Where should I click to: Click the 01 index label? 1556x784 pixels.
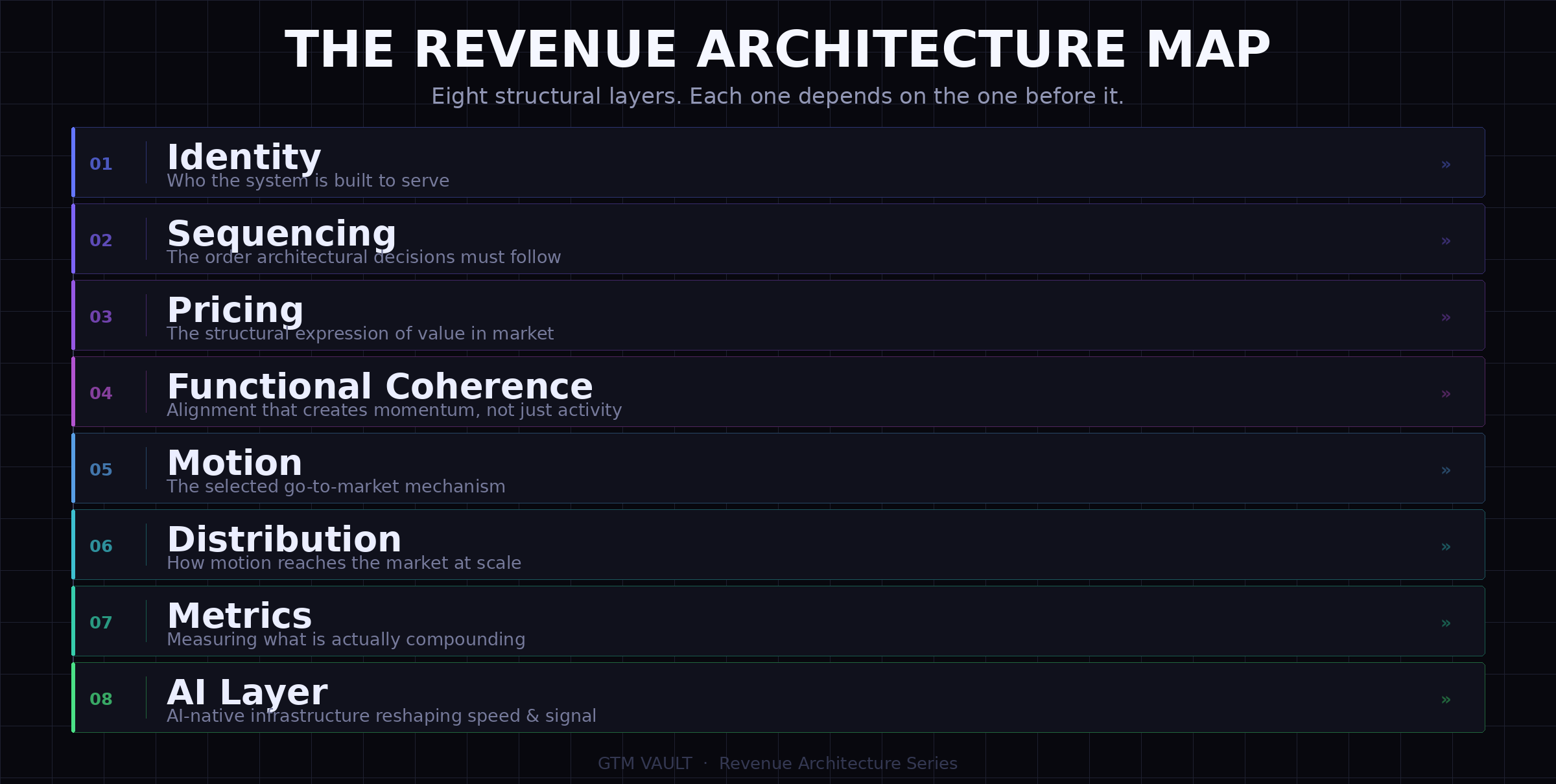click(x=101, y=165)
